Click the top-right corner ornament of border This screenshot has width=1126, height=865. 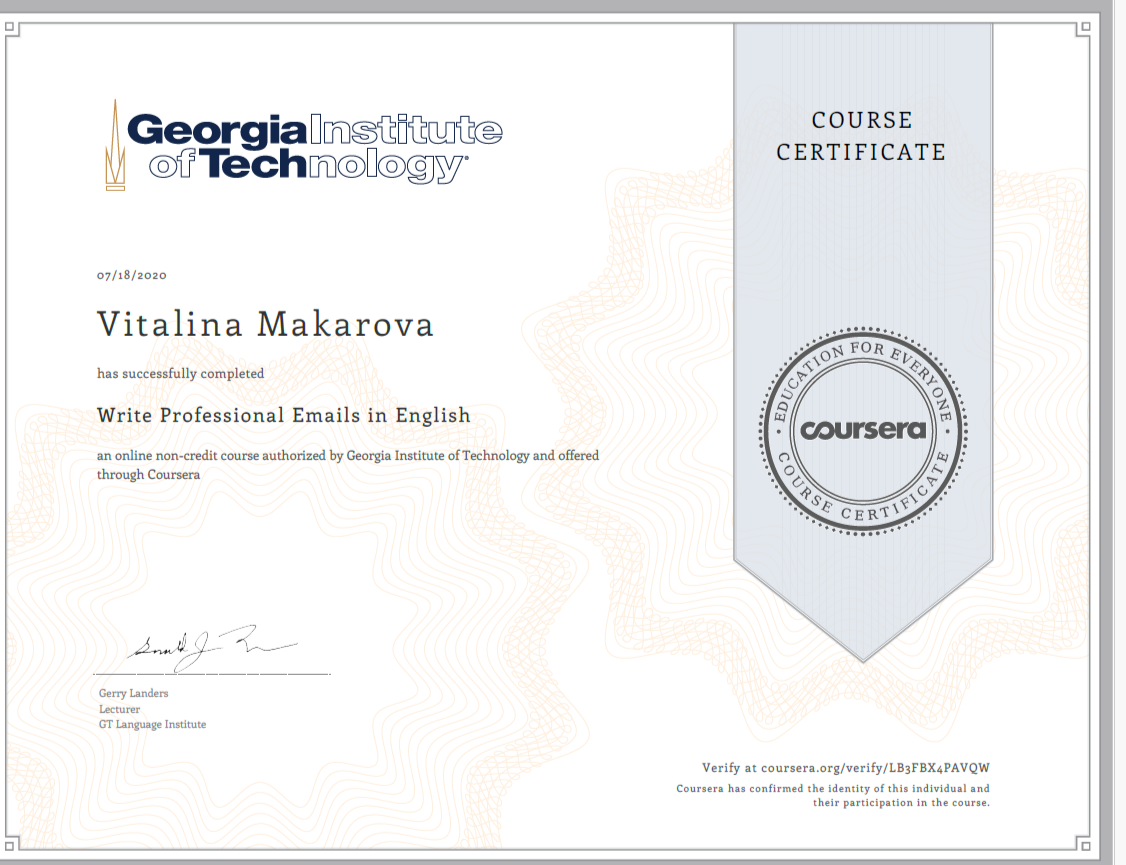pos(1082,29)
